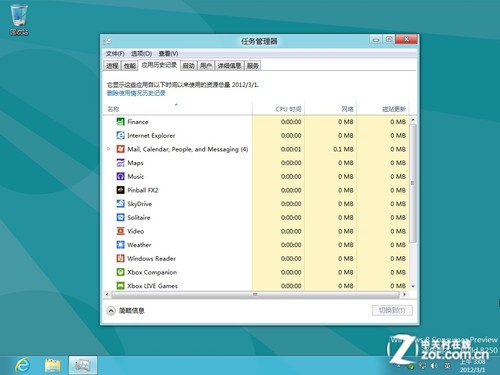
Task: Launch Internet Explorer from the taskbar
Action: point(22,365)
